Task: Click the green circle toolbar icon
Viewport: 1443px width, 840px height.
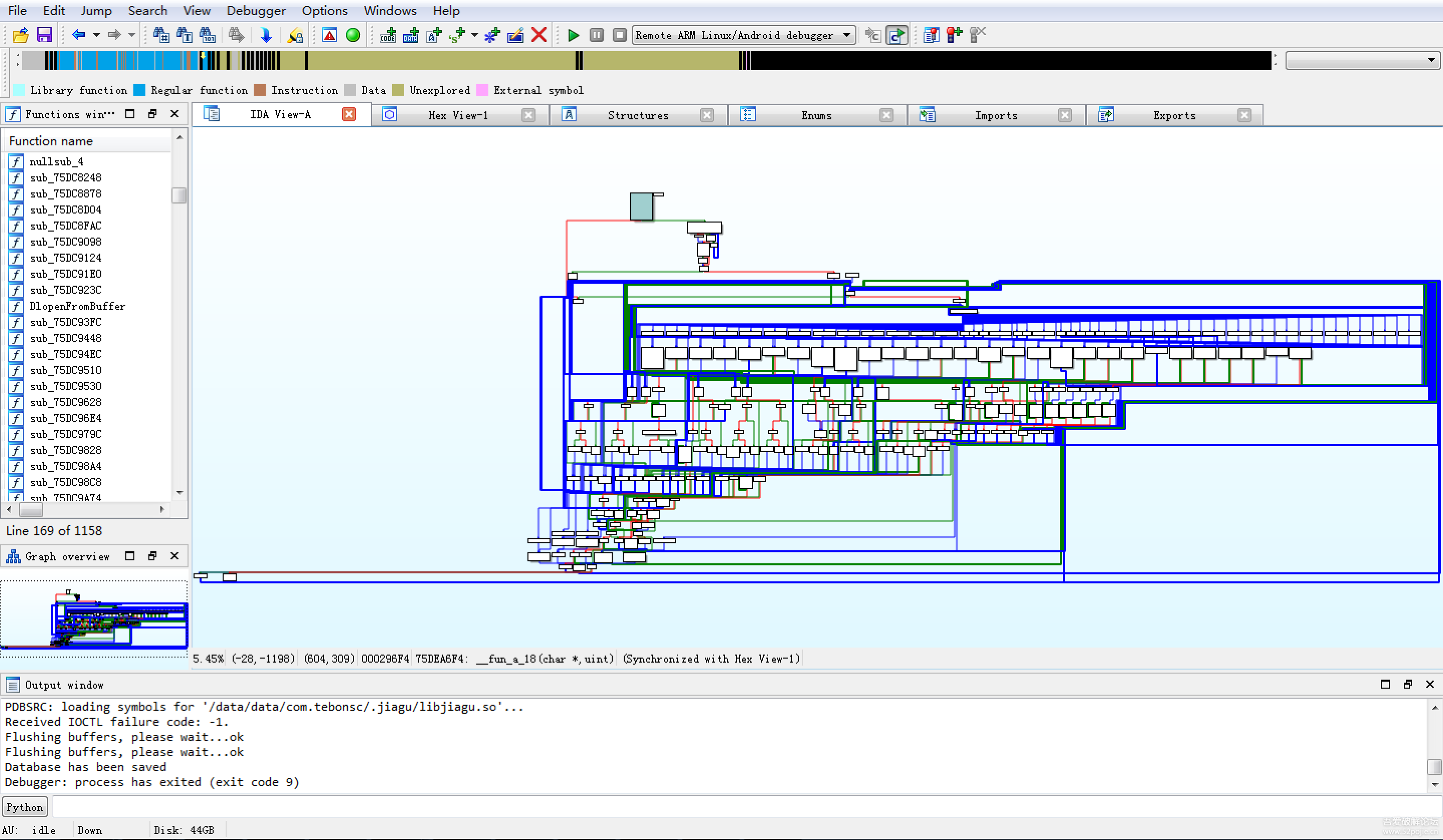Action: pos(353,36)
